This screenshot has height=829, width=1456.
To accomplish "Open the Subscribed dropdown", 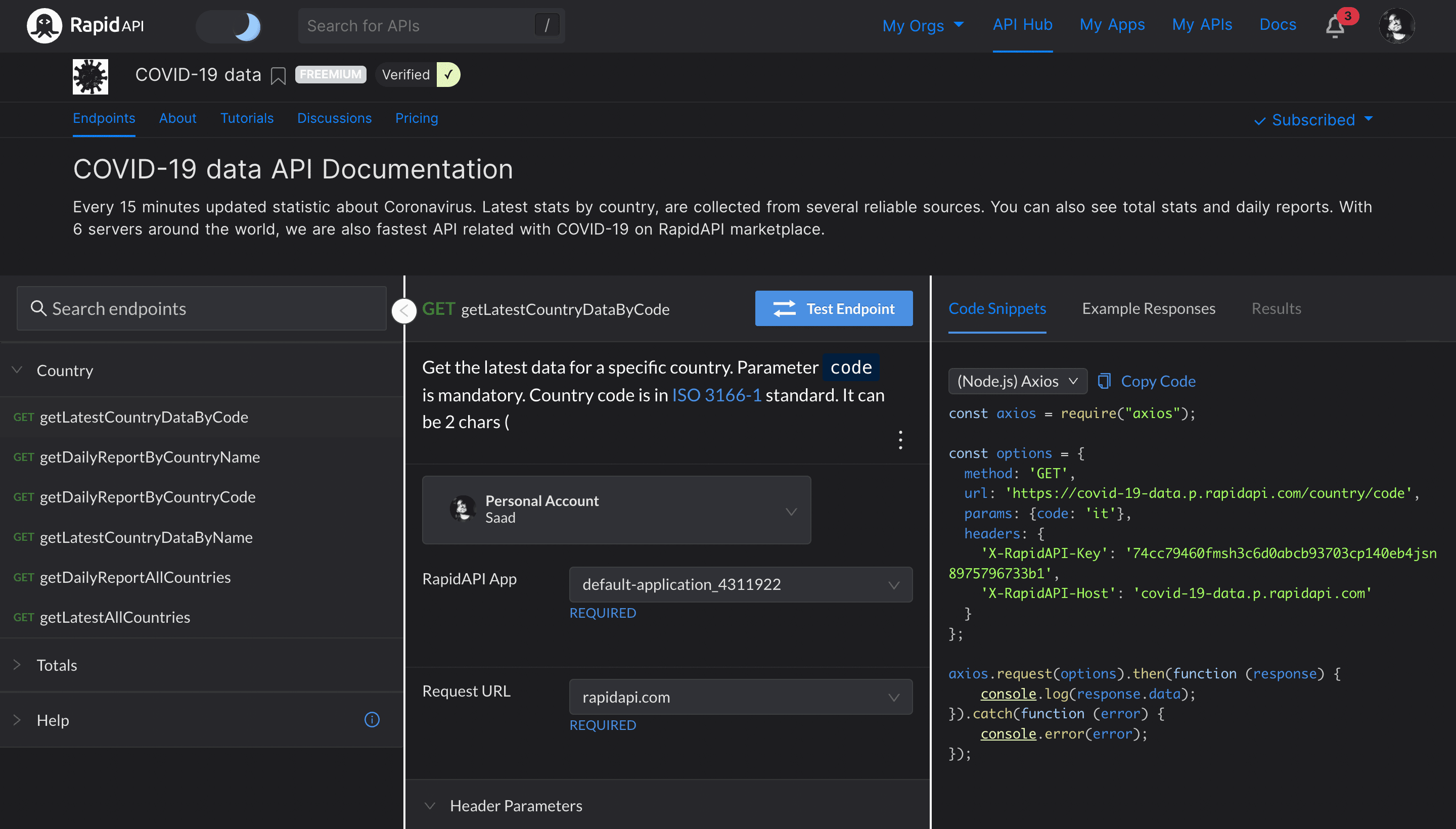I will coord(1313,120).
